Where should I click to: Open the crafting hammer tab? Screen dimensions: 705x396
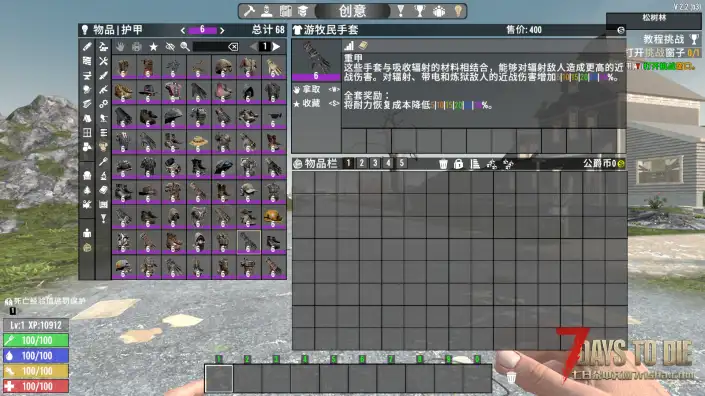pyautogui.click(x=249, y=11)
